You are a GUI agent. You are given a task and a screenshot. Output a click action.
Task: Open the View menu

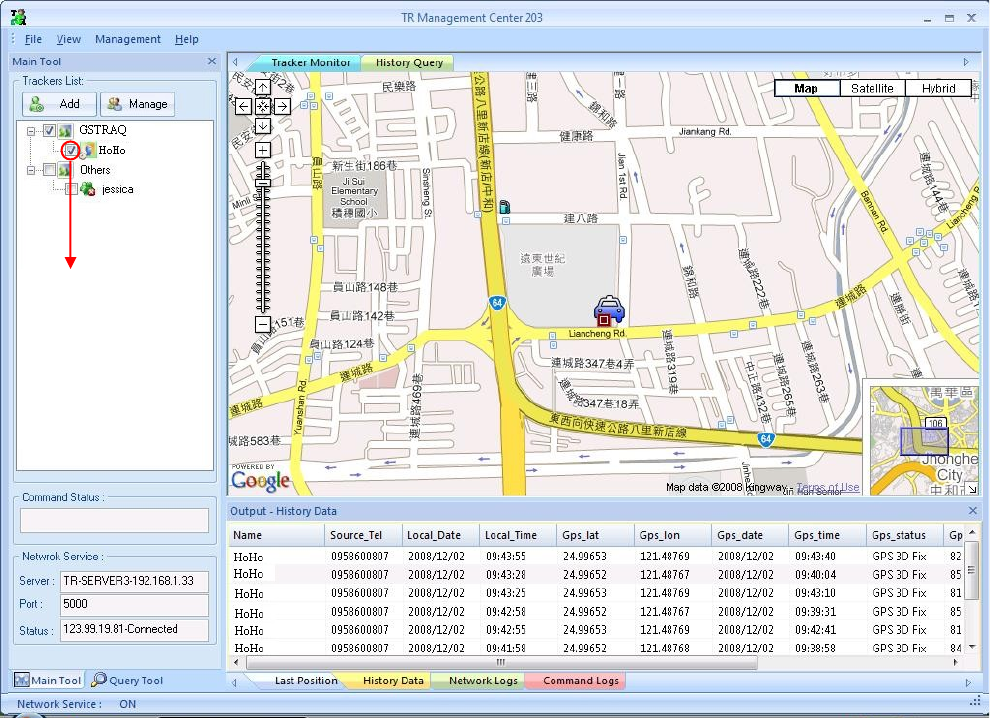pyautogui.click(x=69, y=39)
